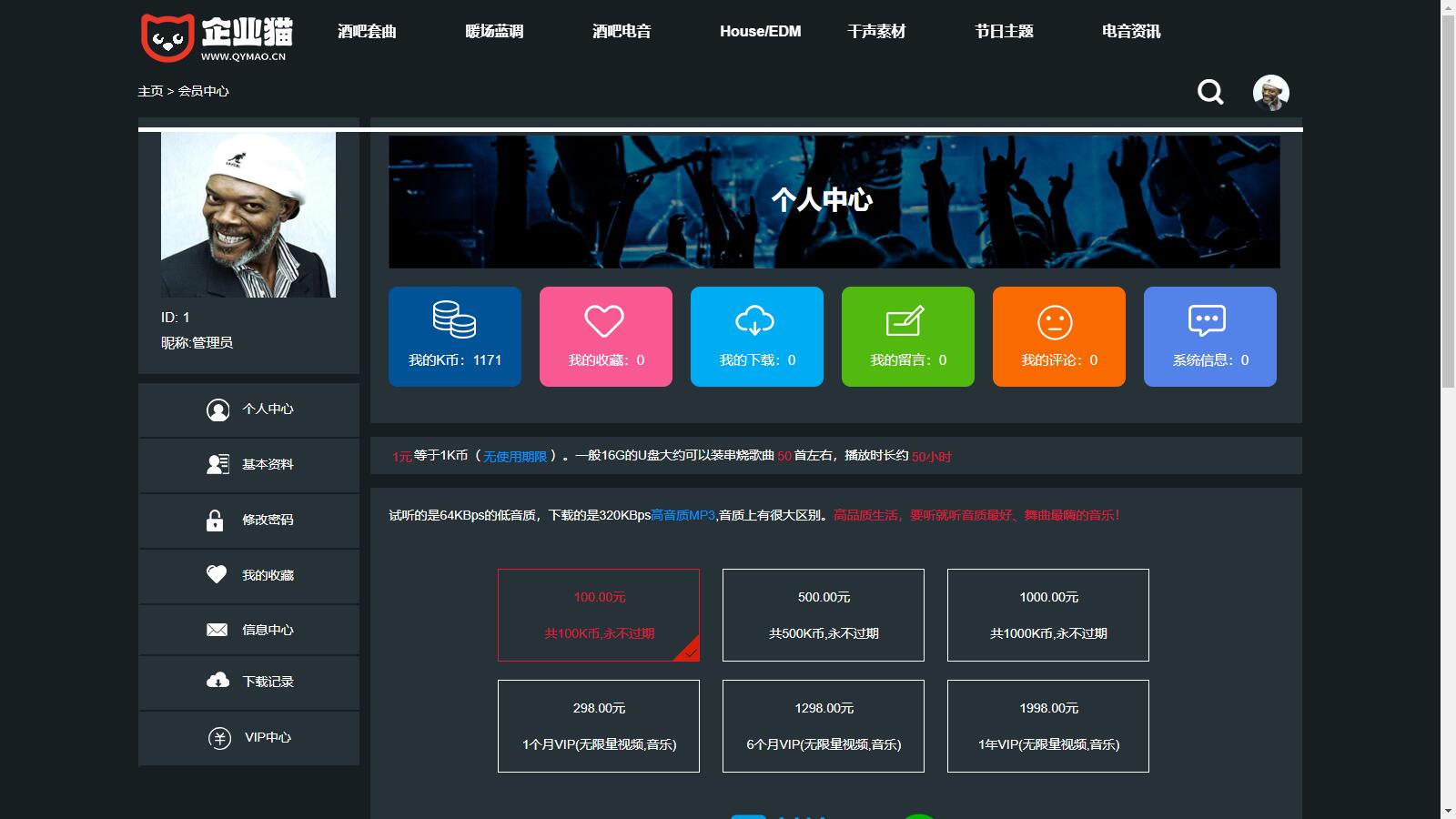The height and width of the screenshot is (819, 1456).
Task: Click the cloud download icon 我的下载
Action: [755, 320]
